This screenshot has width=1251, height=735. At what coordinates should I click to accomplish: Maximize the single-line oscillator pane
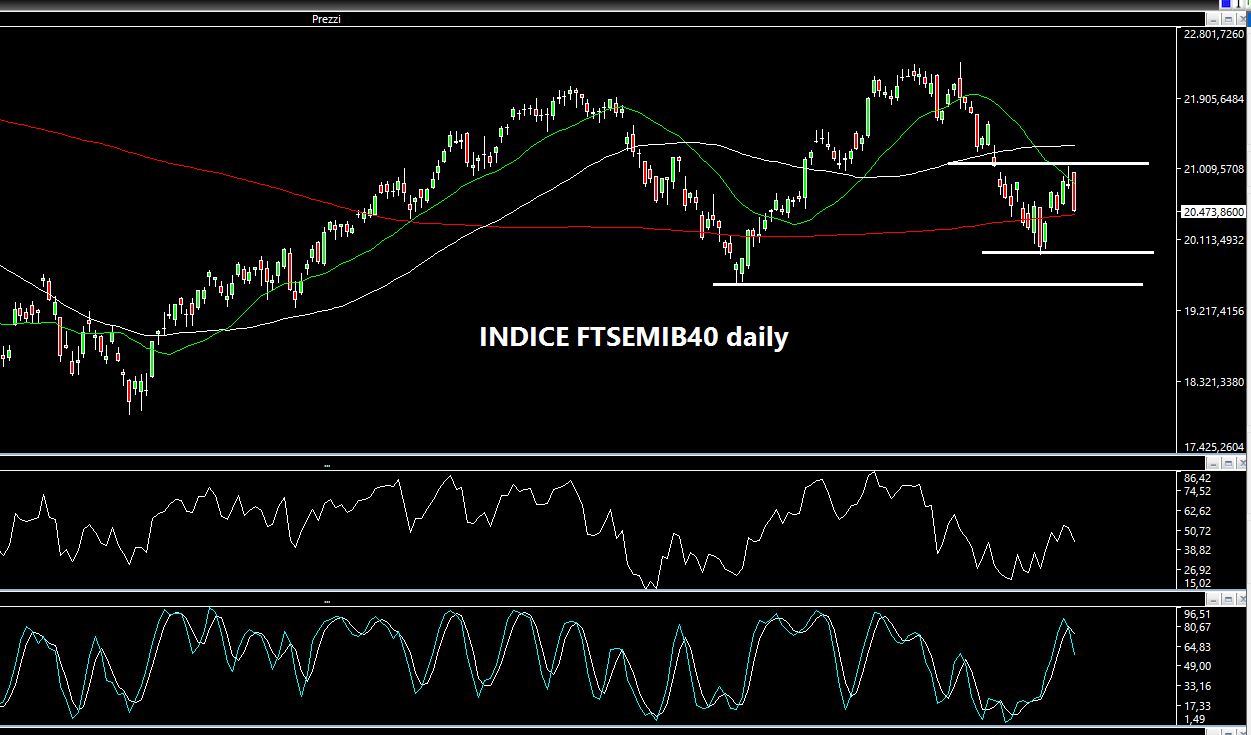click(1228, 465)
